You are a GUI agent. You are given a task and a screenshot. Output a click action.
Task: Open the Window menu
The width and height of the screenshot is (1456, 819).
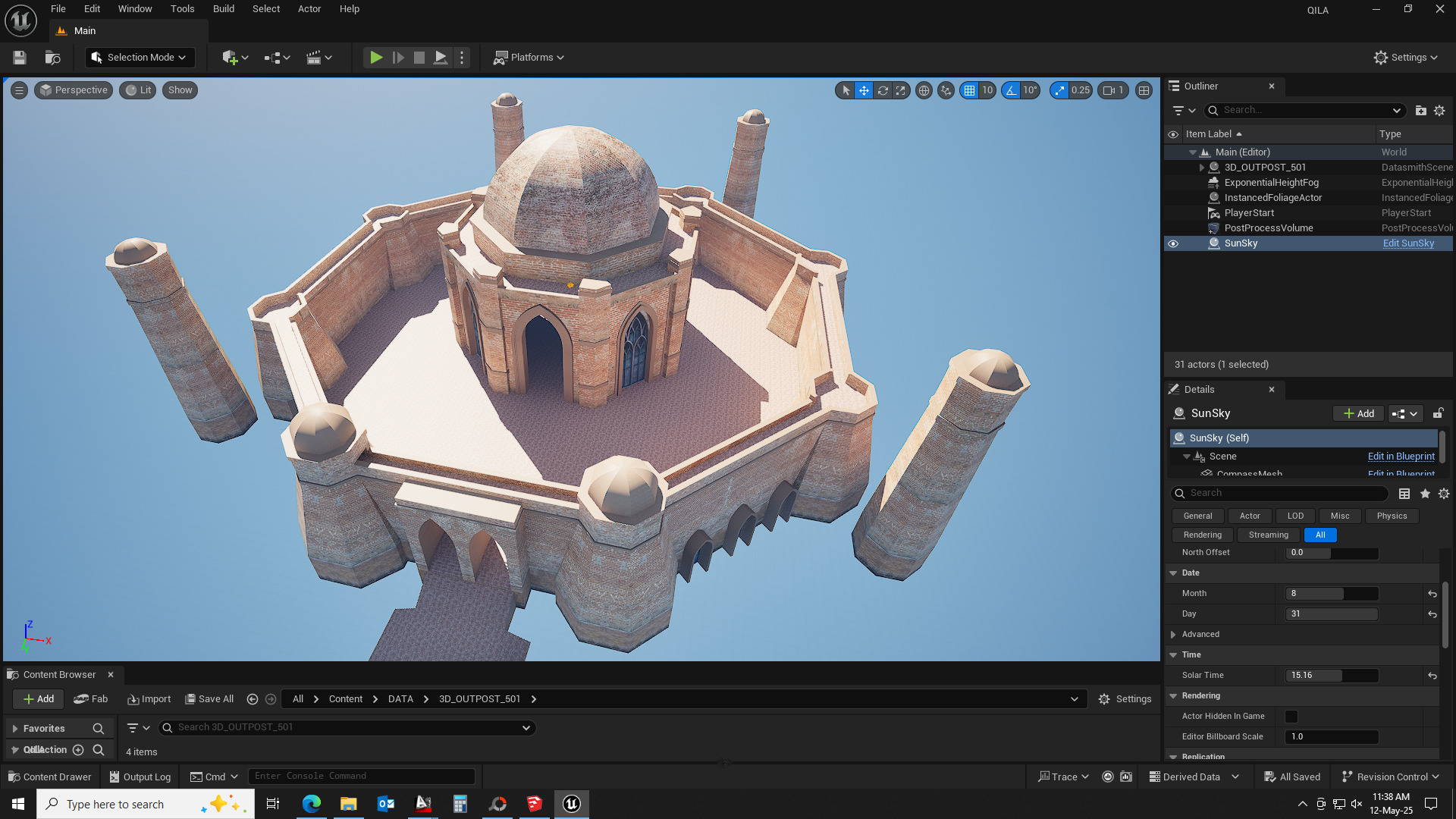point(135,9)
